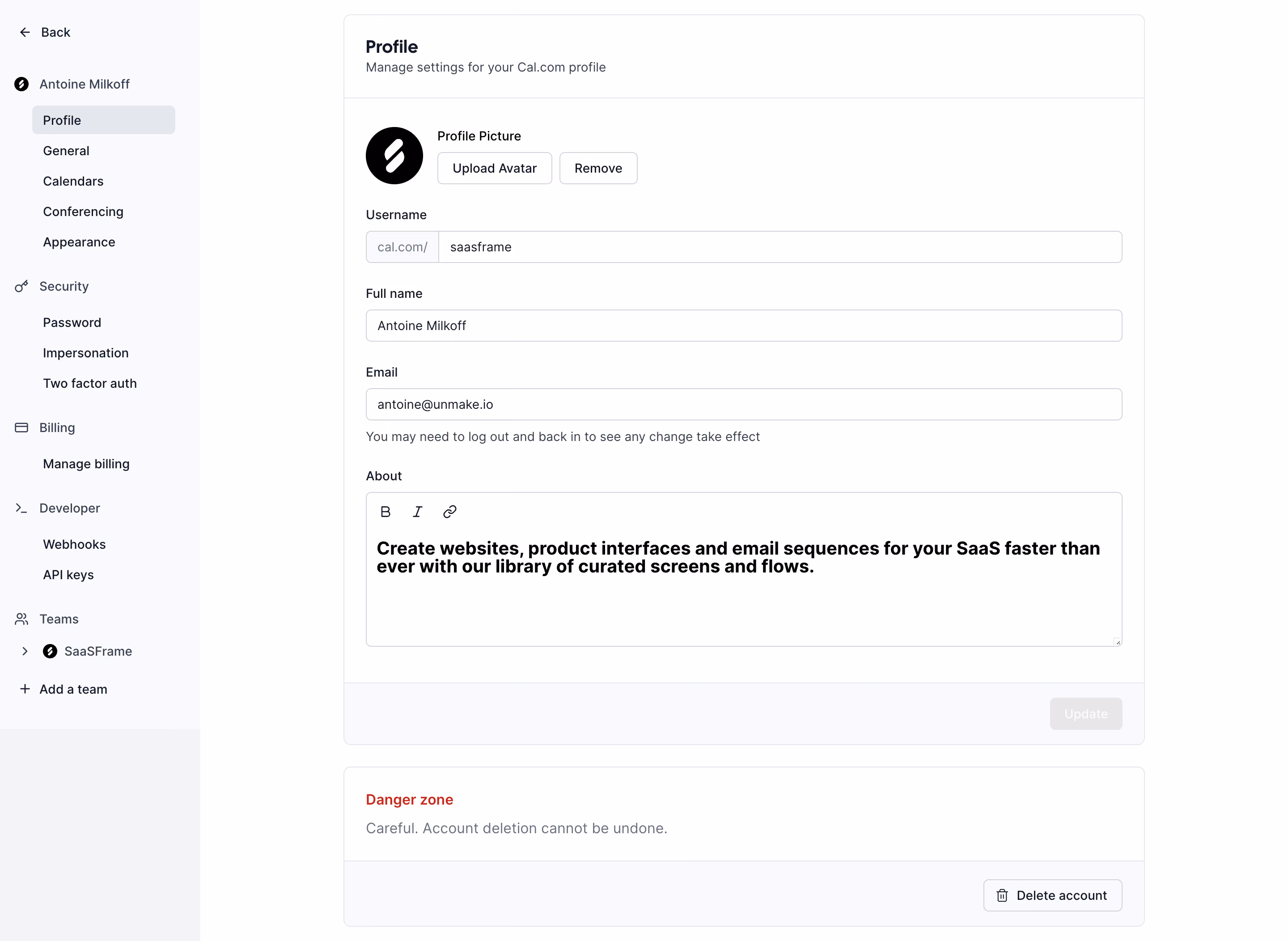
Task: Click the trash icon on Delete account
Action: 1002,896
